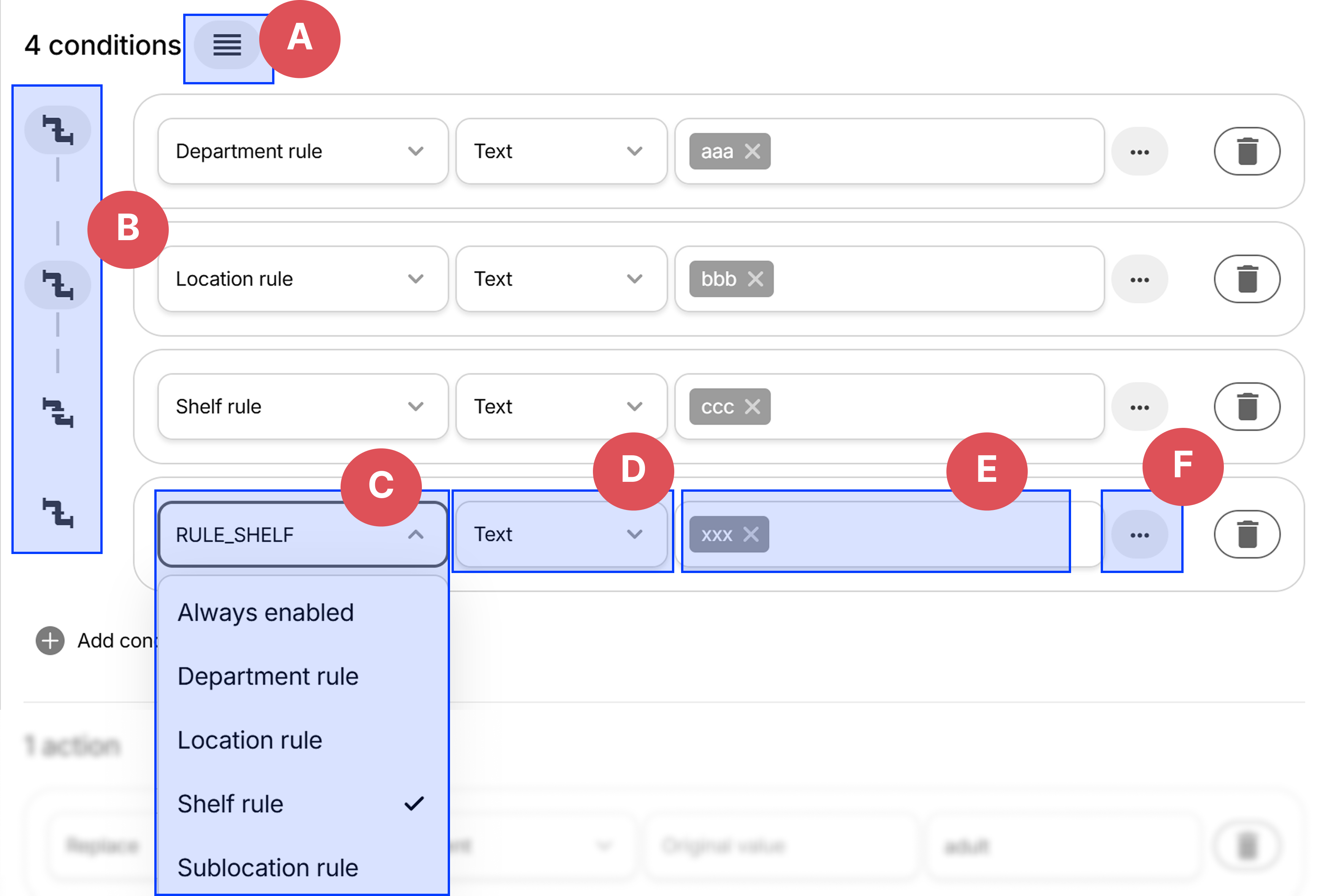The height and width of the screenshot is (896, 1328).
Task: Remove the xxx tag
Action: tap(751, 535)
